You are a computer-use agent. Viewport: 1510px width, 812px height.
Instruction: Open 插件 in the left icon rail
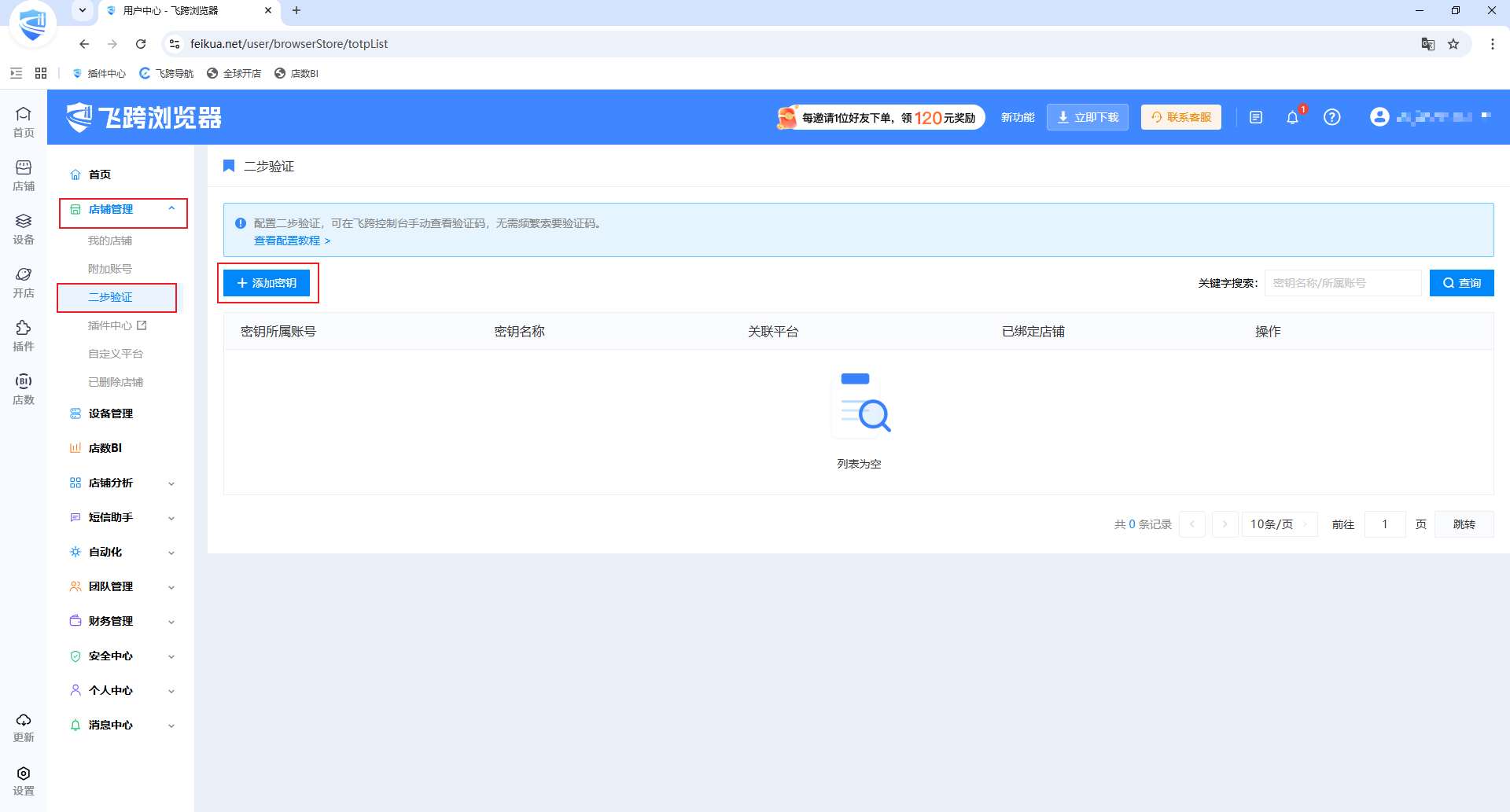point(24,336)
